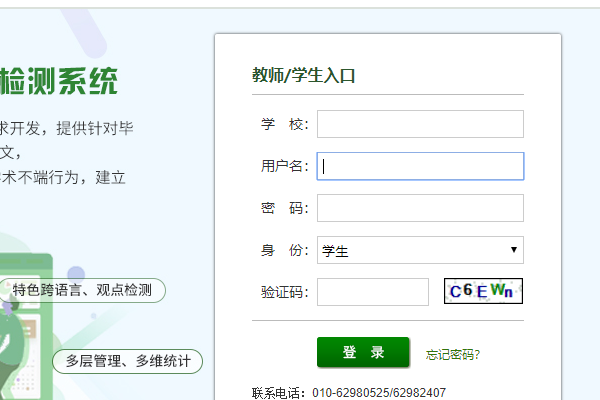This screenshot has width=600, height=400.
Task: Click the 密码 field label
Action: coord(284,208)
